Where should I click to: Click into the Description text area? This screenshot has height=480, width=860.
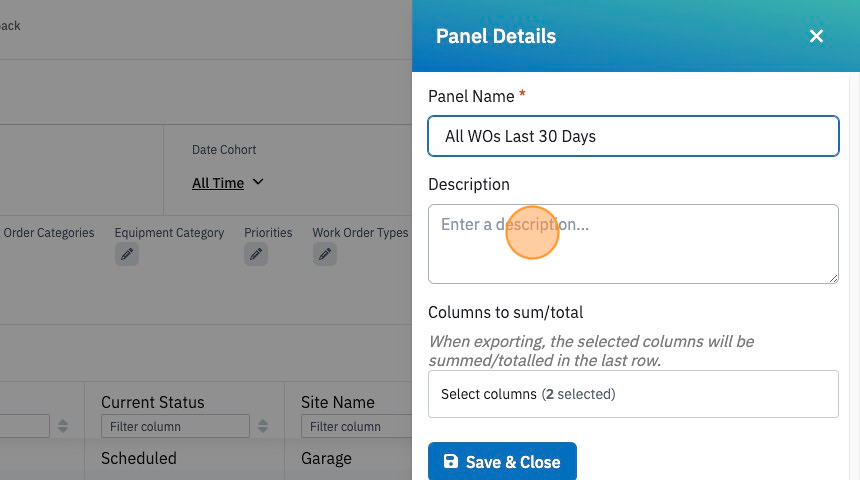click(633, 244)
